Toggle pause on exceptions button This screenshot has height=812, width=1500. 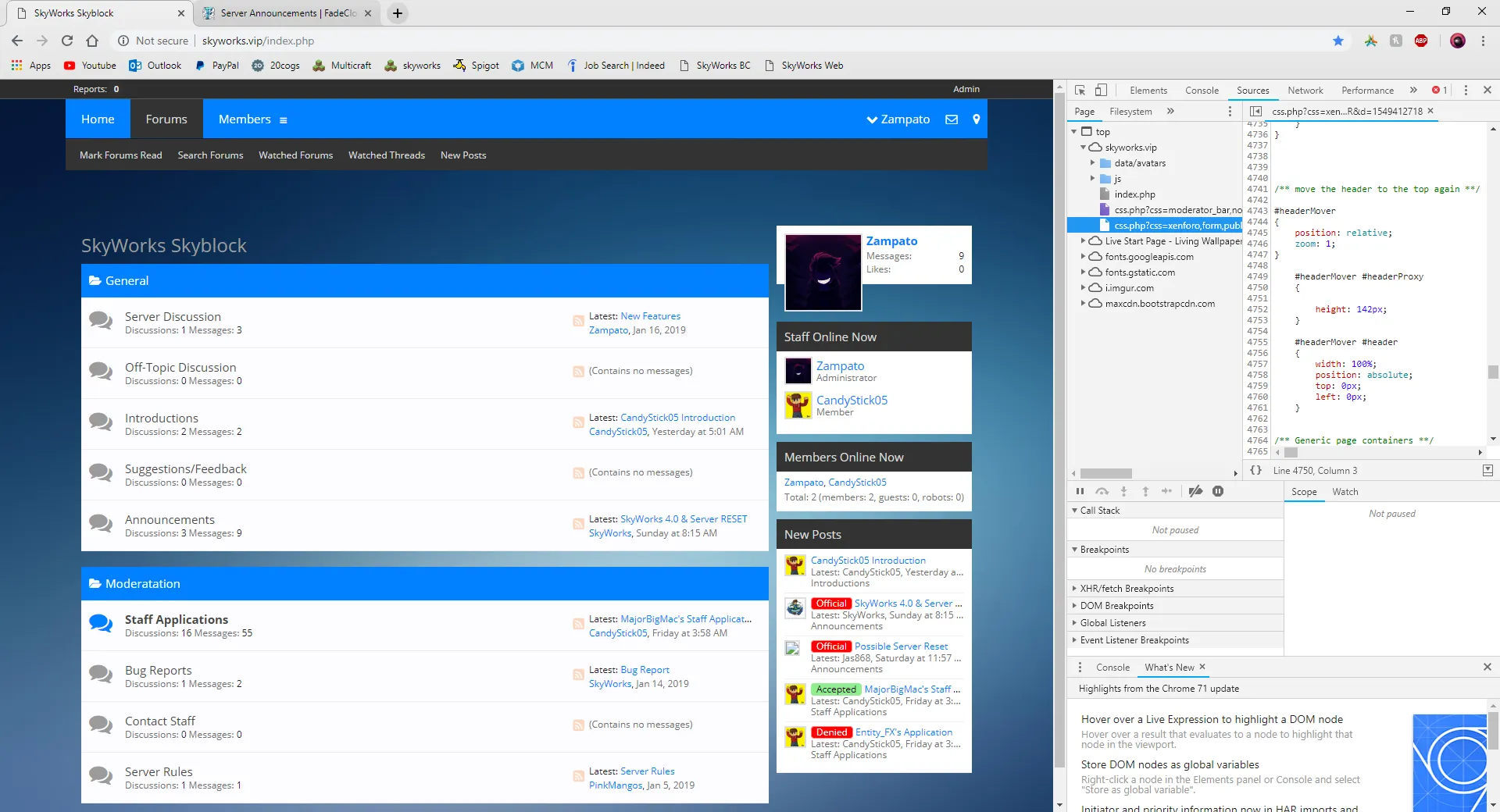coord(1217,491)
